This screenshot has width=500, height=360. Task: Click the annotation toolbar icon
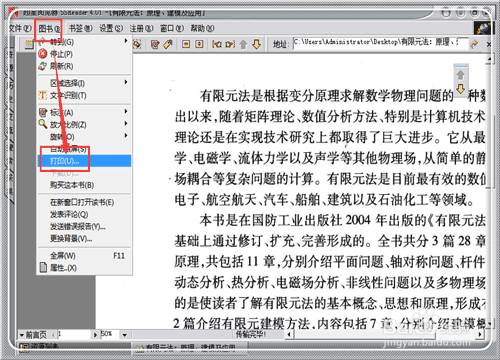155,44
